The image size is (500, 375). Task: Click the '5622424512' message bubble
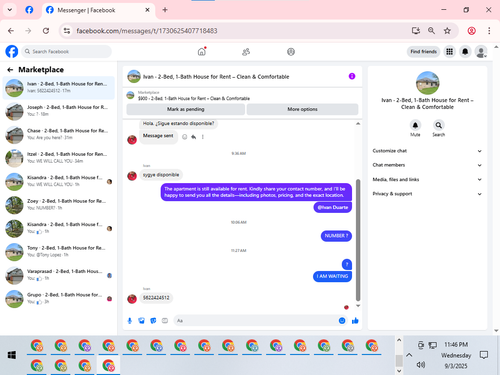tap(156, 298)
